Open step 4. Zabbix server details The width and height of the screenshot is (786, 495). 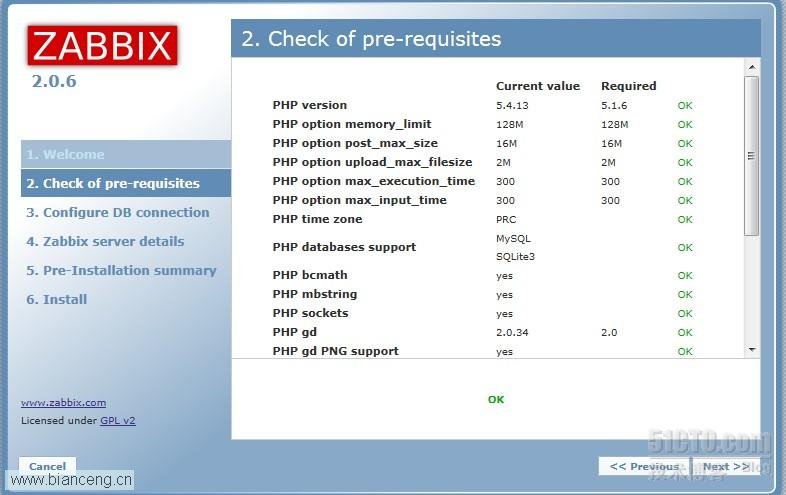105,242
